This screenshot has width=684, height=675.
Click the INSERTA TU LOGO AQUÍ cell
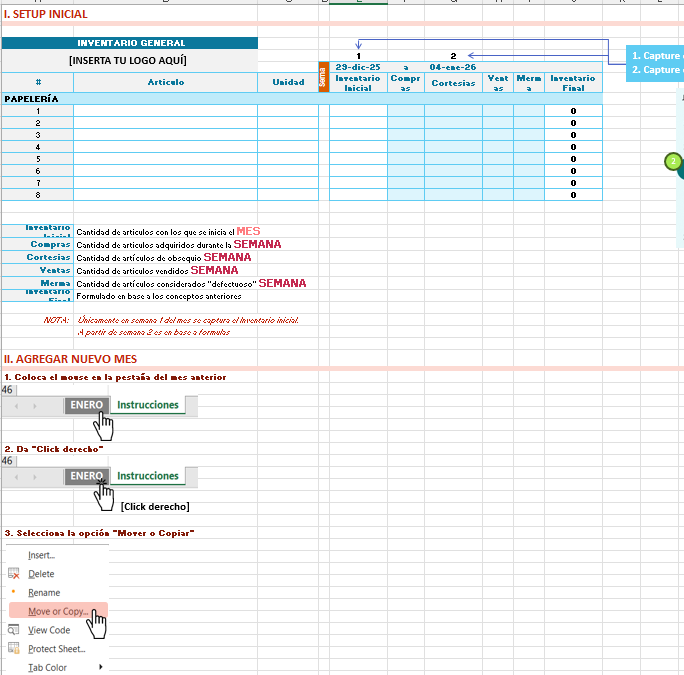tap(128, 60)
